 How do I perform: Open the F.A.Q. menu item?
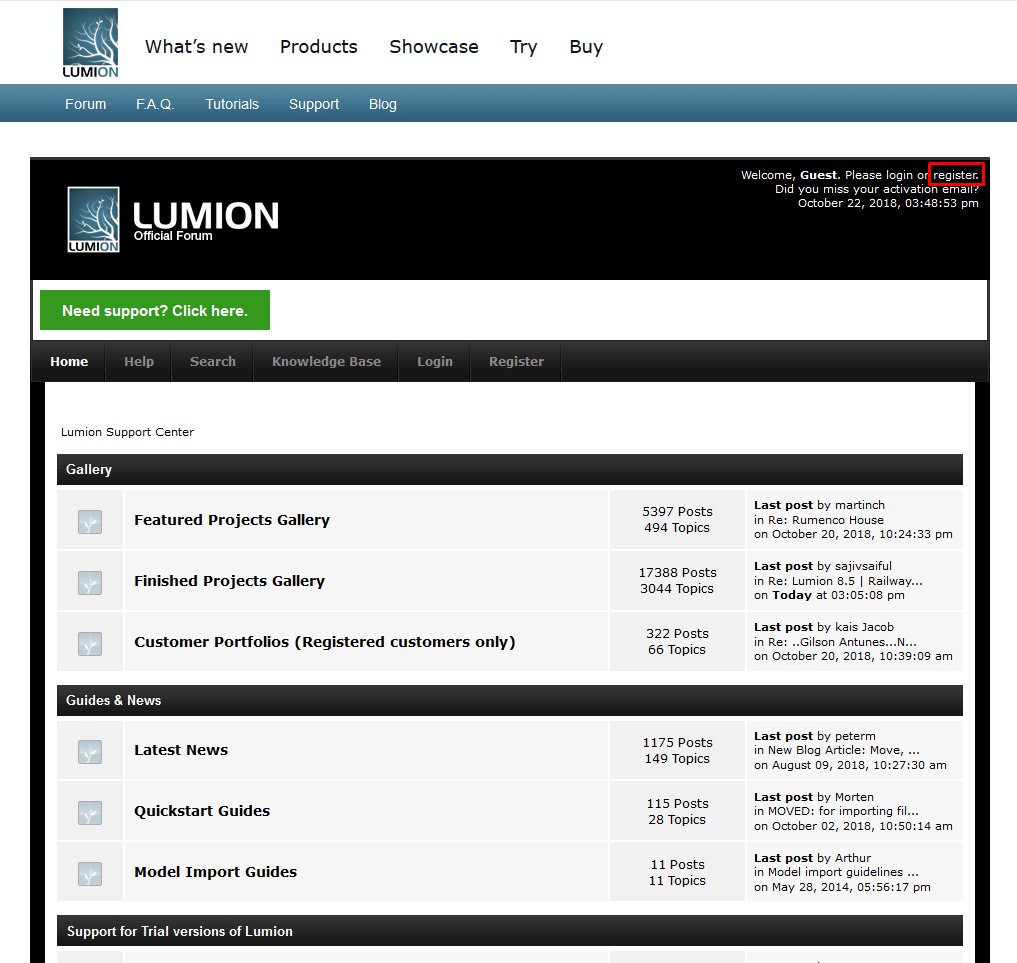(x=154, y=103)
